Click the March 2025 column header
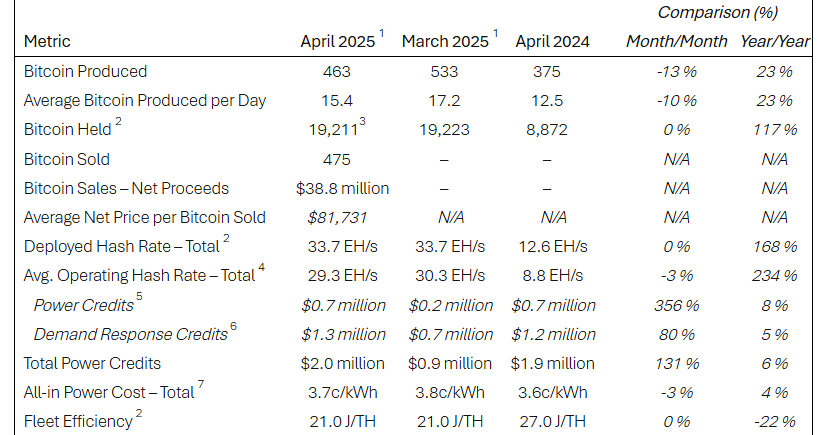The height and width of the screenshot is (435, 819). click(x=445, y=42)
